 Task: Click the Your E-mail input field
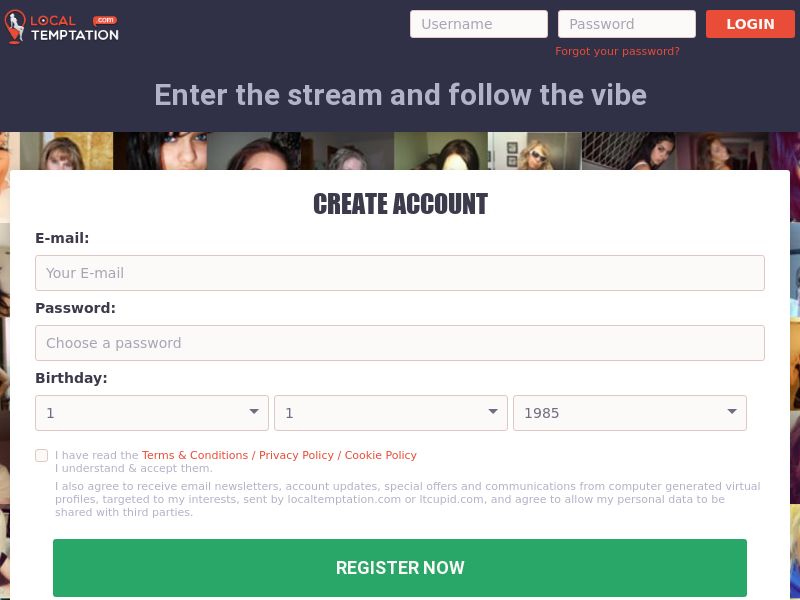pyautogui.click(x=400, y=273)
